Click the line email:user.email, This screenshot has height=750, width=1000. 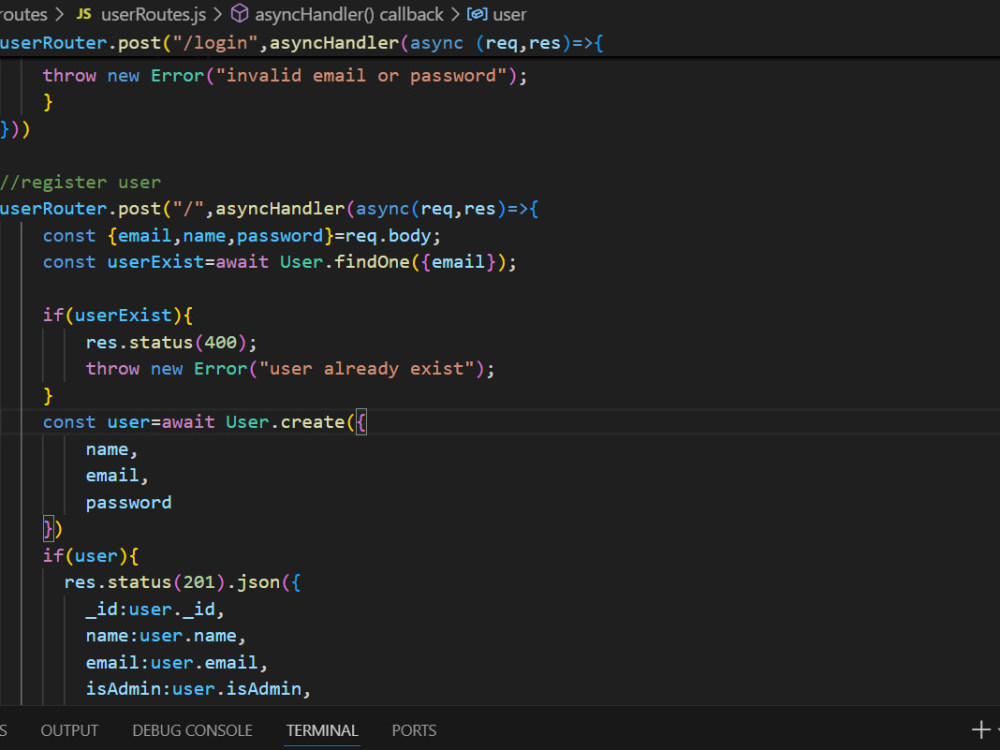coord(177,663)
